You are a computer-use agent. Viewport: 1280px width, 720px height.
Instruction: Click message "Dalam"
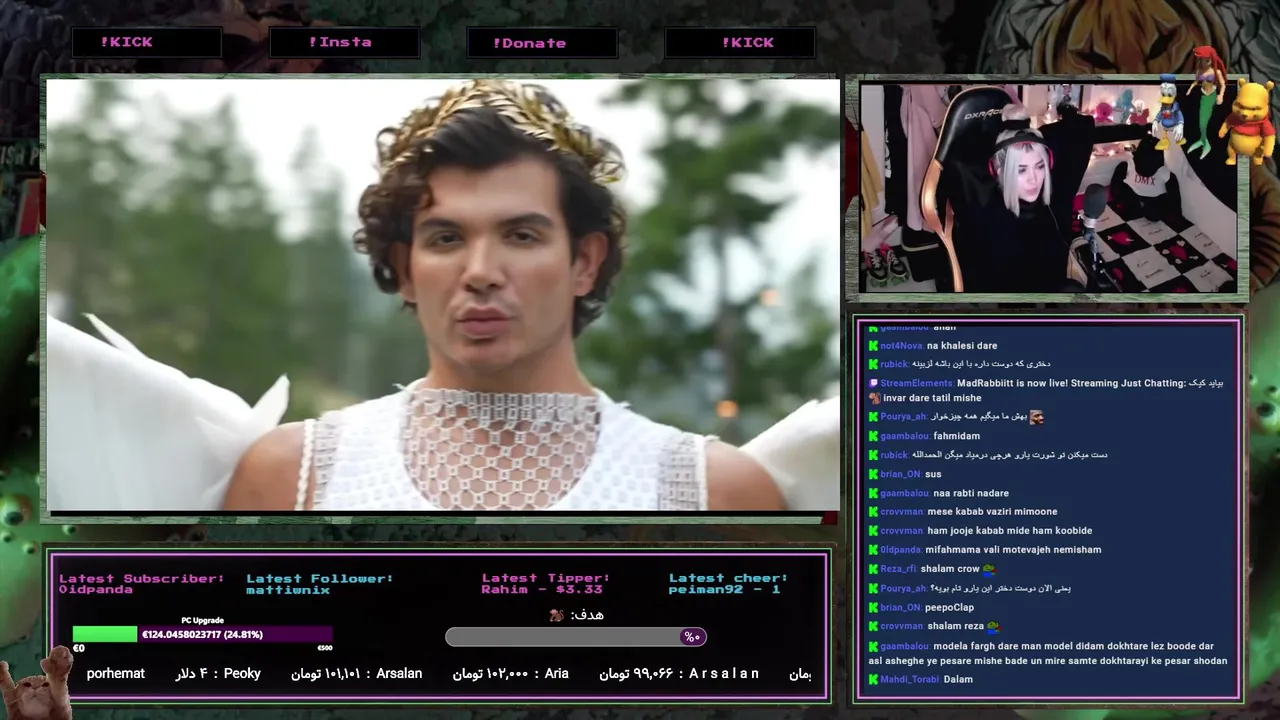pyautogui.click(x=958, y=680)
